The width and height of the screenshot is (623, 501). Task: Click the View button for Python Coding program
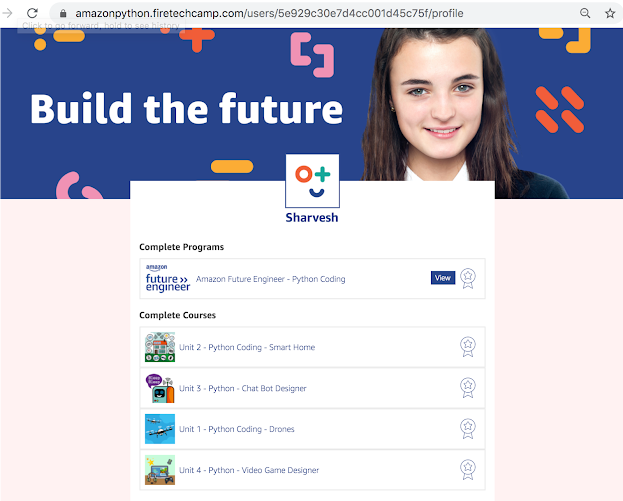(443, 278)
